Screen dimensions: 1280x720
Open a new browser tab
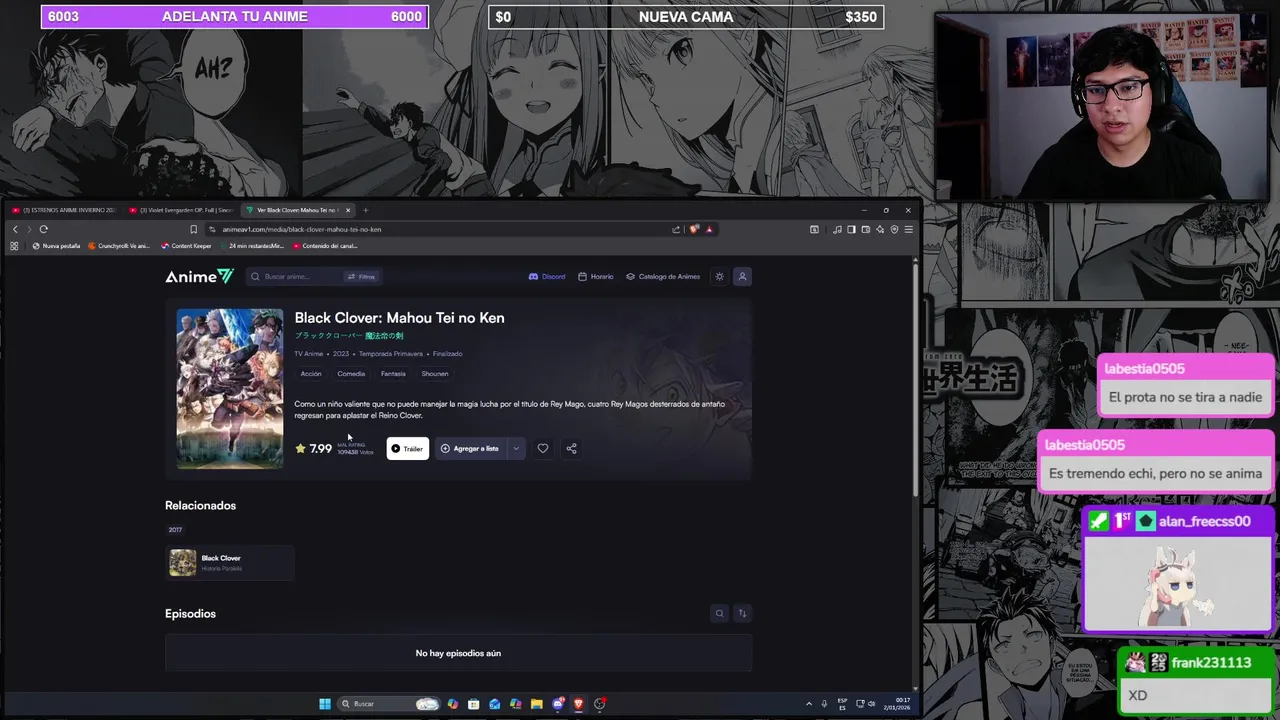[366, 211]
